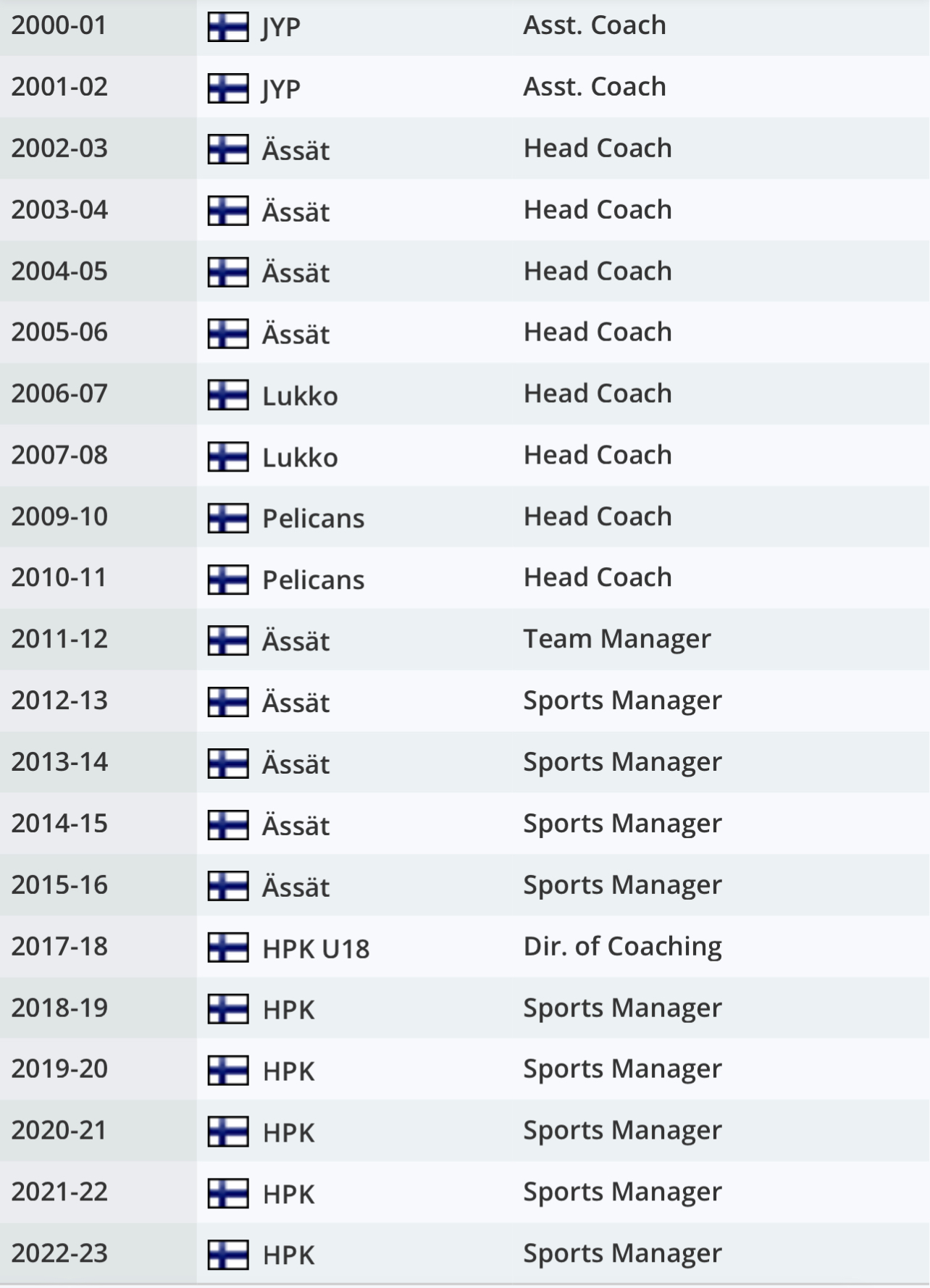Open the HPK link for season 2020-21
This screenshot has height=1288, width=930.
tap(288, 1132)
